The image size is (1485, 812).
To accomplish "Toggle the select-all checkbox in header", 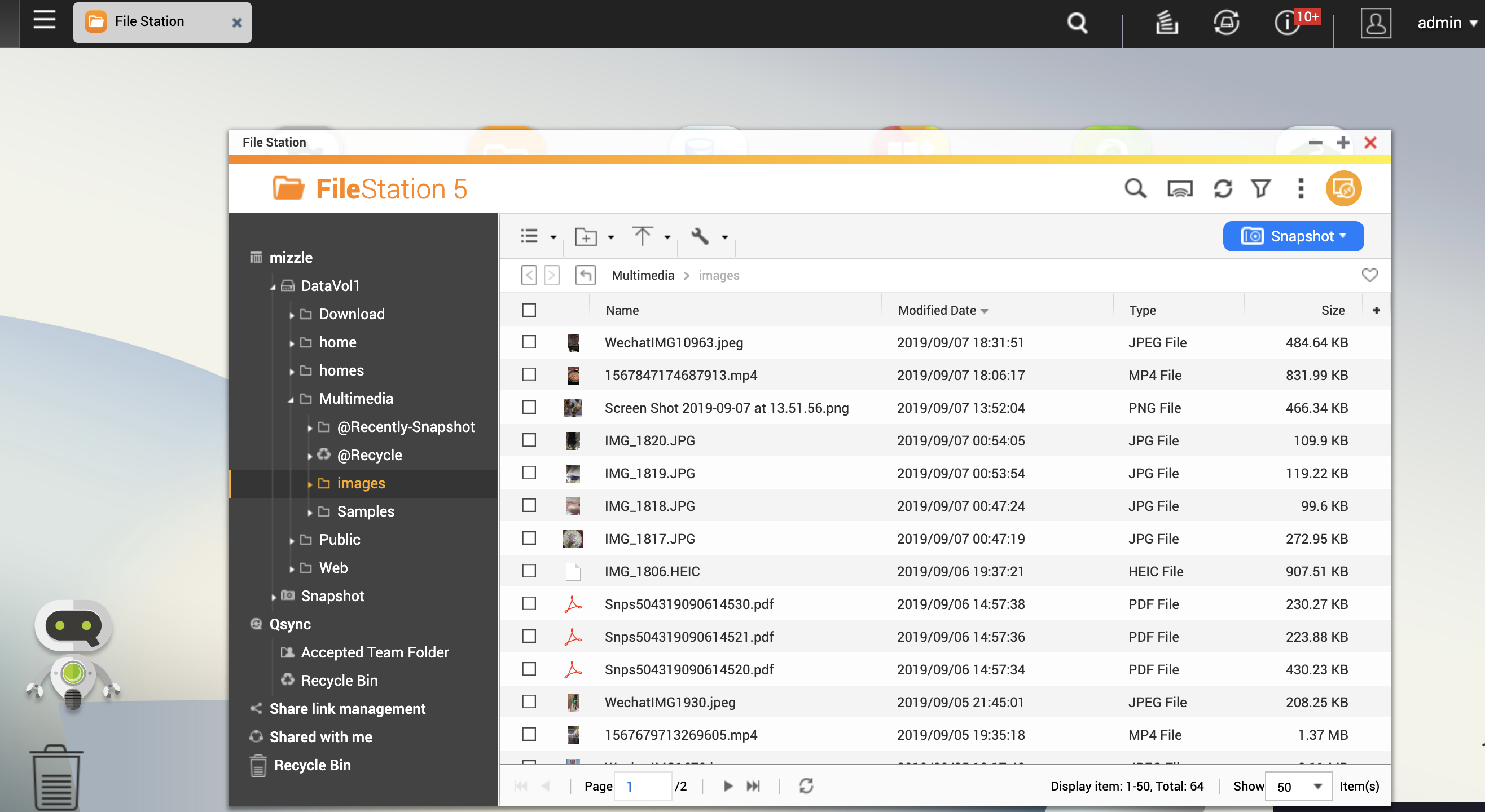I will click(x=529, y=310).
